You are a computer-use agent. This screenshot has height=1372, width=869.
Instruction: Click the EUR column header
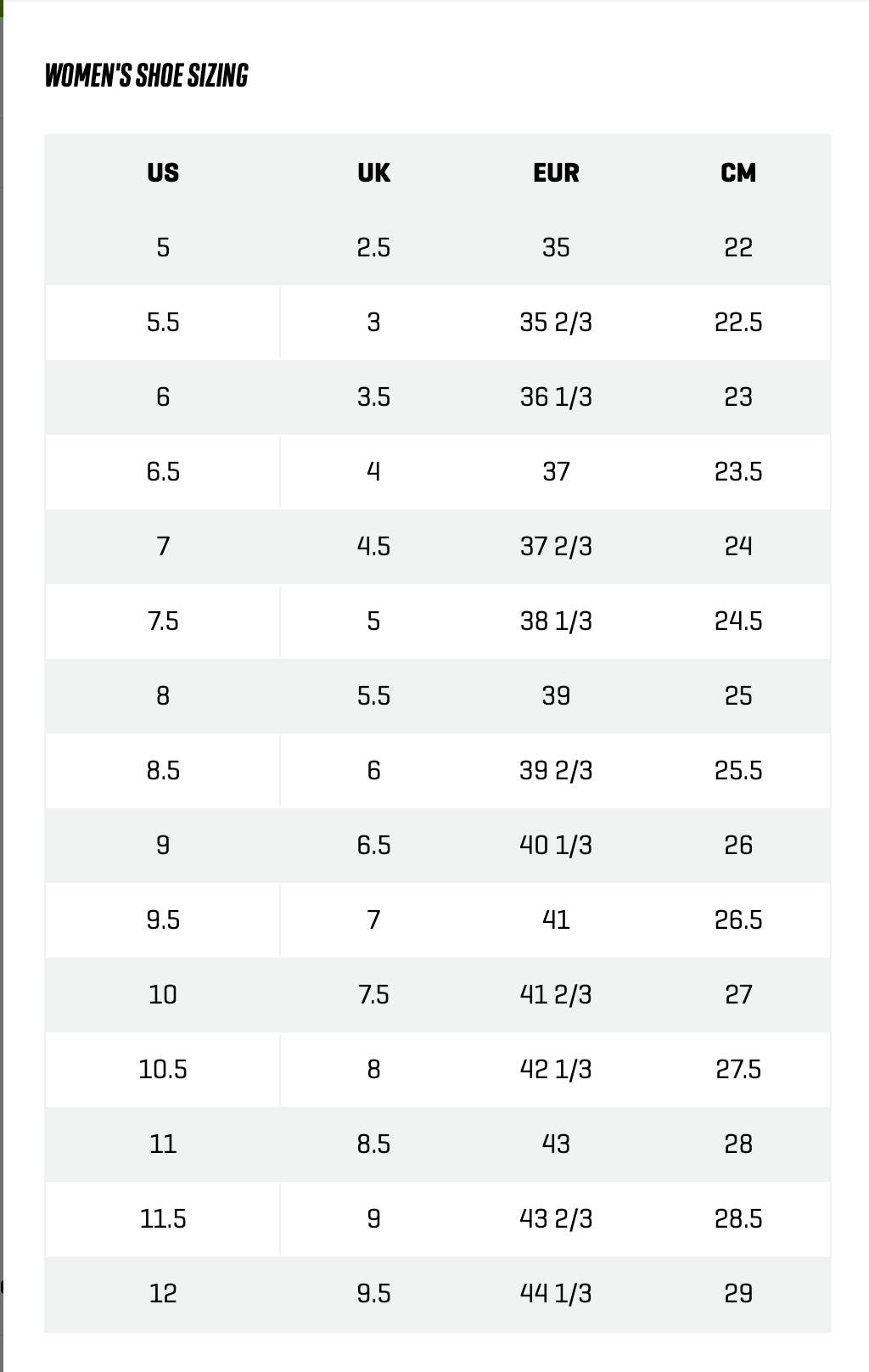[556, 172]
